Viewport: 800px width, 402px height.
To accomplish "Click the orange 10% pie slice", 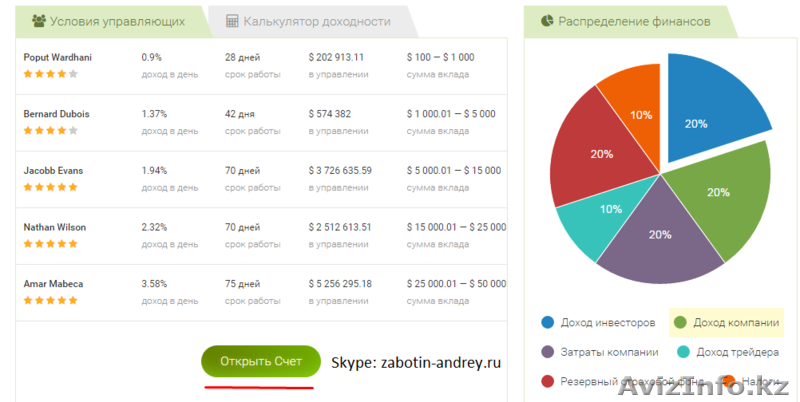I will [x=638, y=107].
